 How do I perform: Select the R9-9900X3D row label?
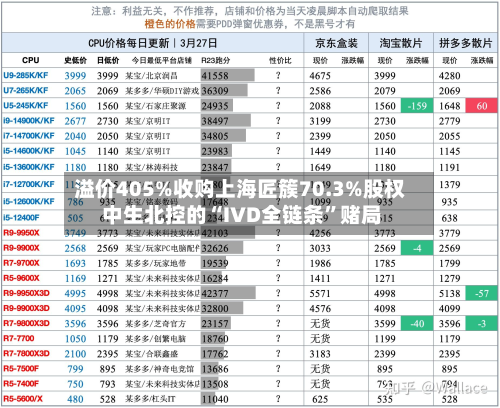point(26,308)
